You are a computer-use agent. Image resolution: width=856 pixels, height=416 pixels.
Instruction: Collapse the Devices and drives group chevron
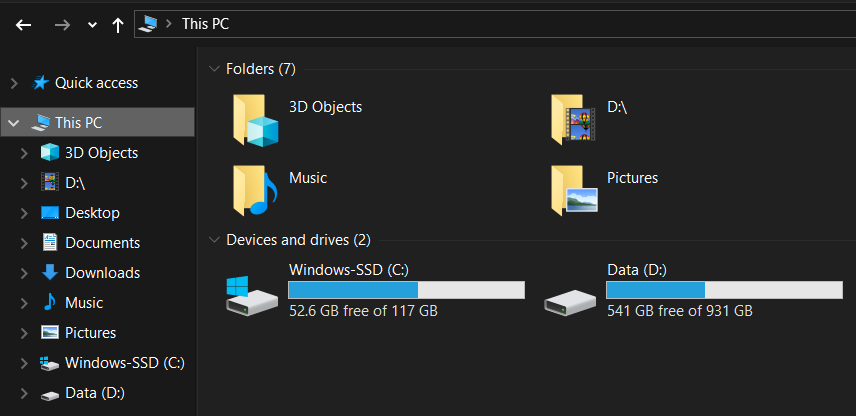[x=213, y=240]
